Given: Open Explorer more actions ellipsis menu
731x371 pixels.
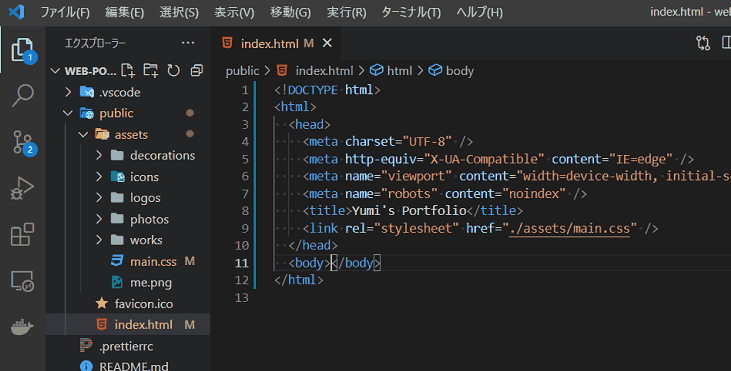Looking at the screenshot, I should click(188, 43).
